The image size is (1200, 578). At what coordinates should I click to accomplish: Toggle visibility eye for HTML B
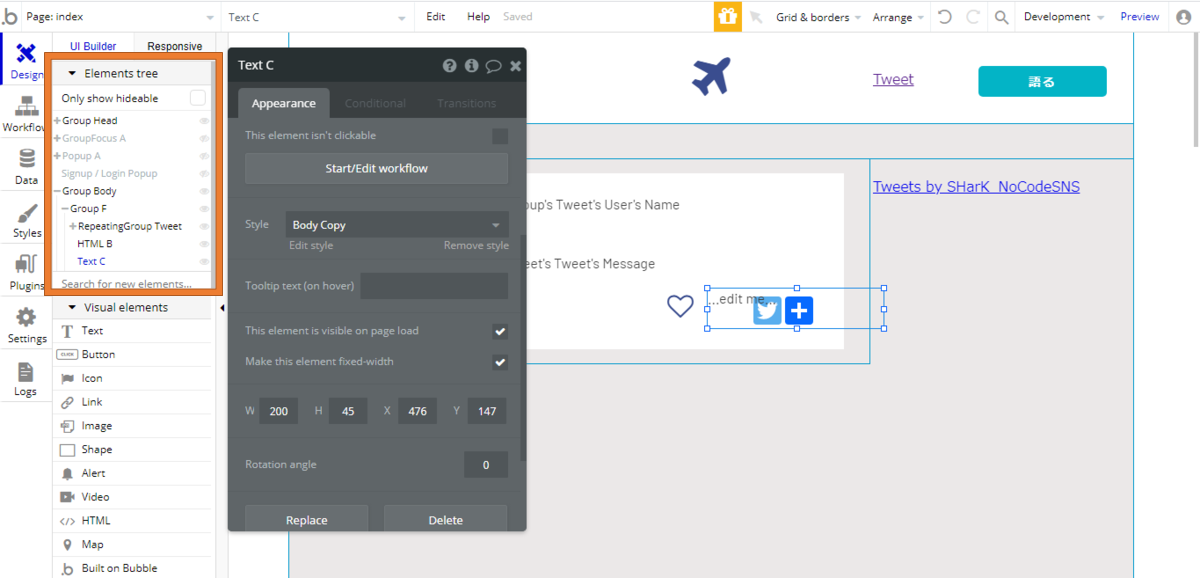[204, 244]
